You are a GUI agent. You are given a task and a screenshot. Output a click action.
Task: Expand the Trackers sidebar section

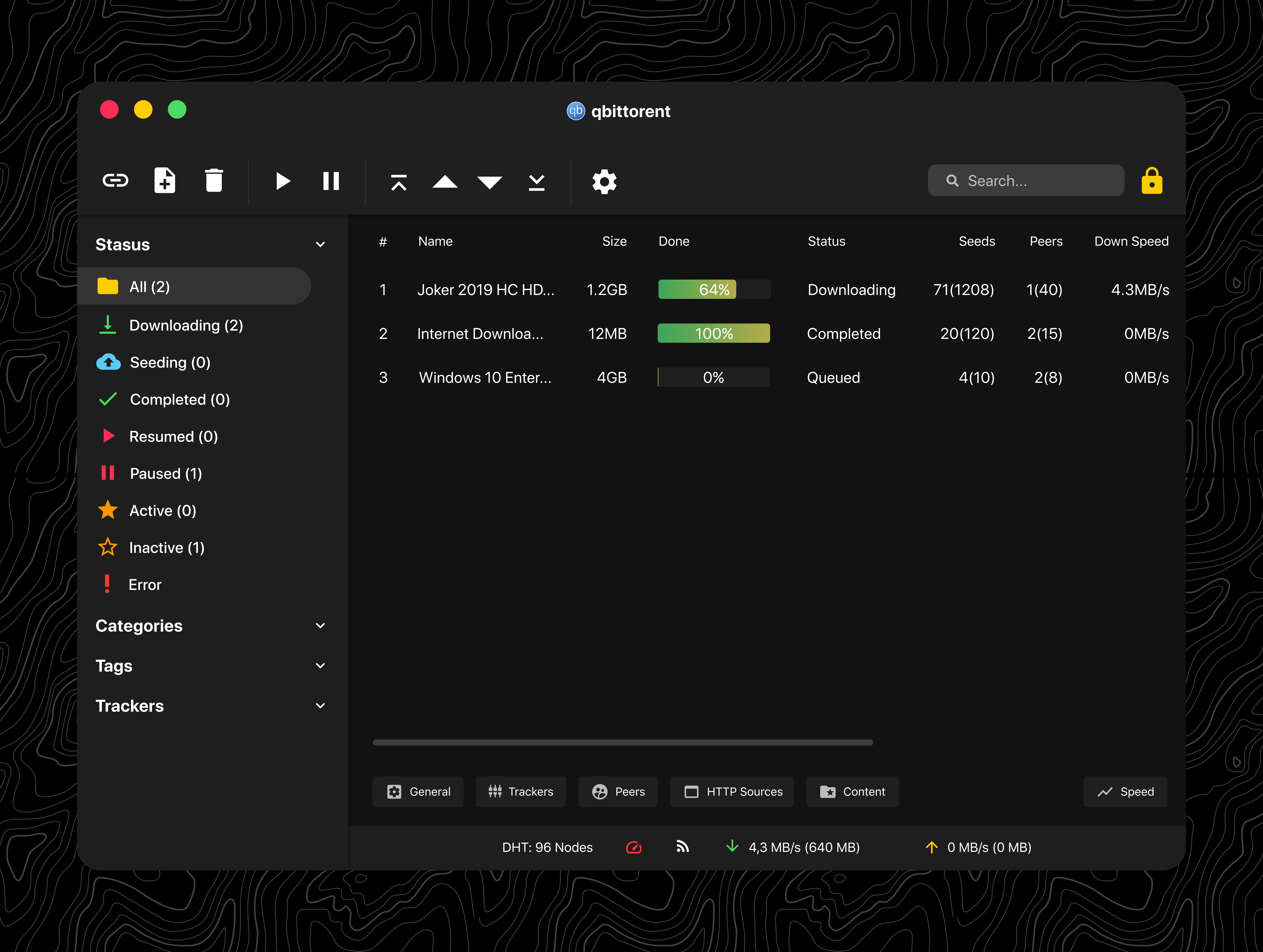320,706
